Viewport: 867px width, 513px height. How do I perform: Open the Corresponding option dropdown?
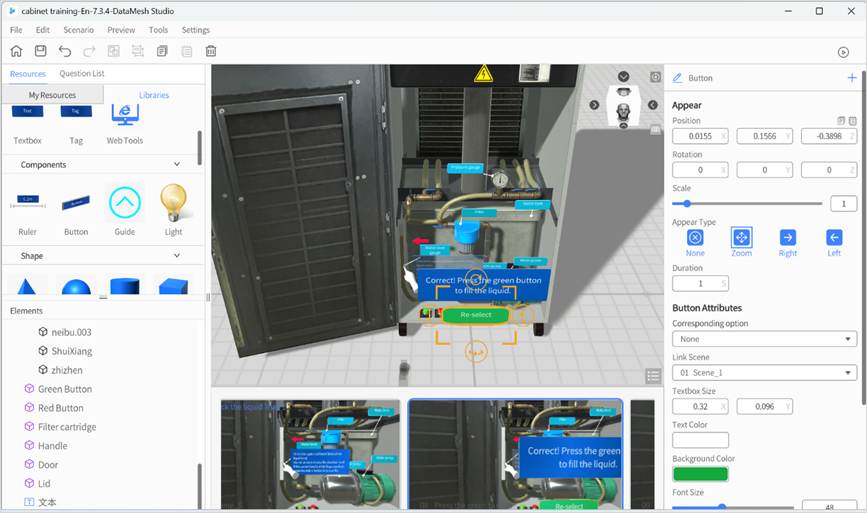tap(764, 339)
